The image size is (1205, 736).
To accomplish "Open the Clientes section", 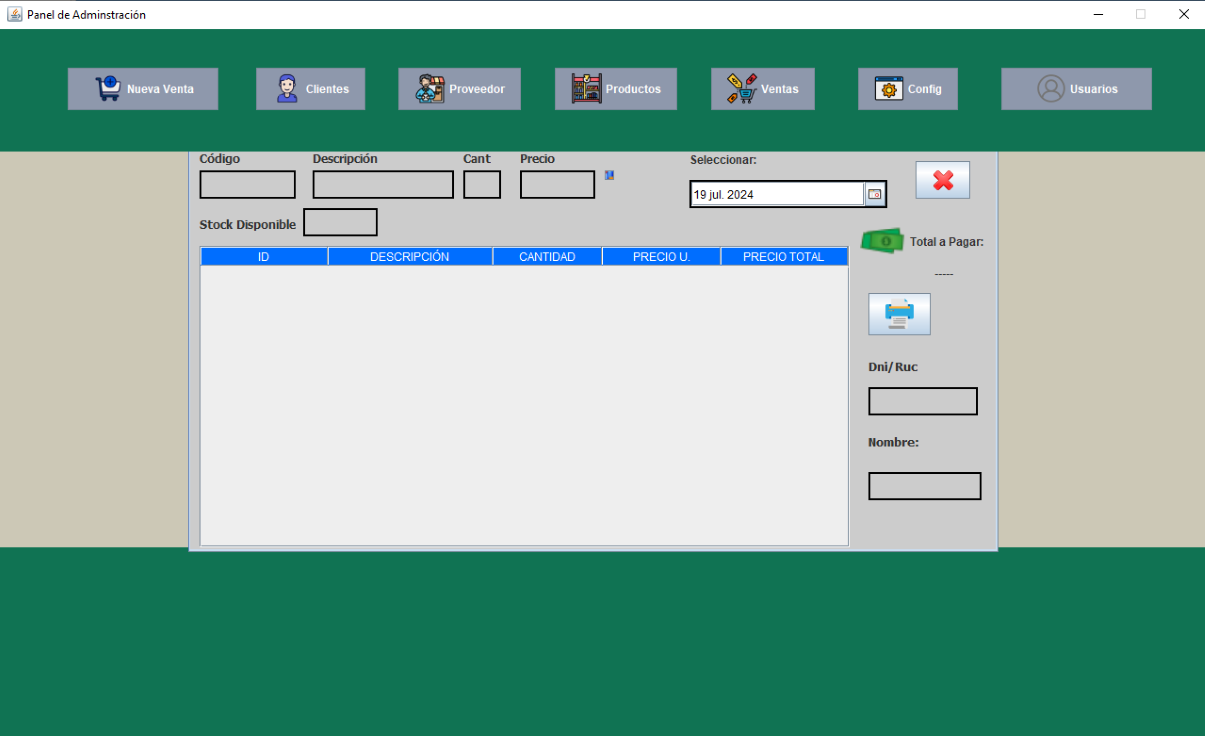I will (x=310, y=89).
